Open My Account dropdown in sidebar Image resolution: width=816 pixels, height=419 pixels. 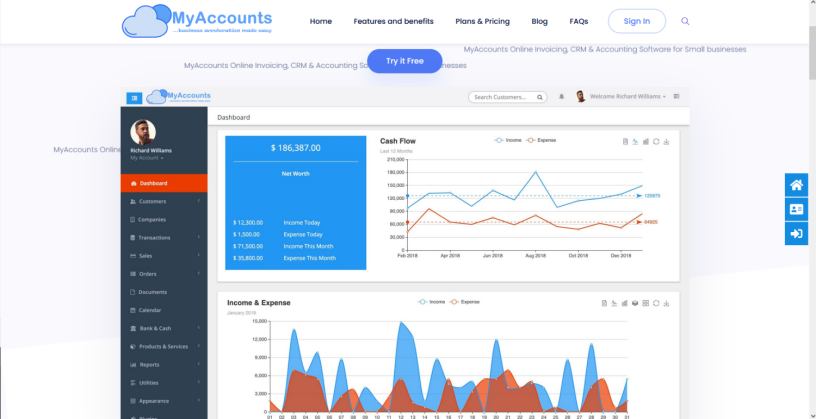click(x=147, y=158)
